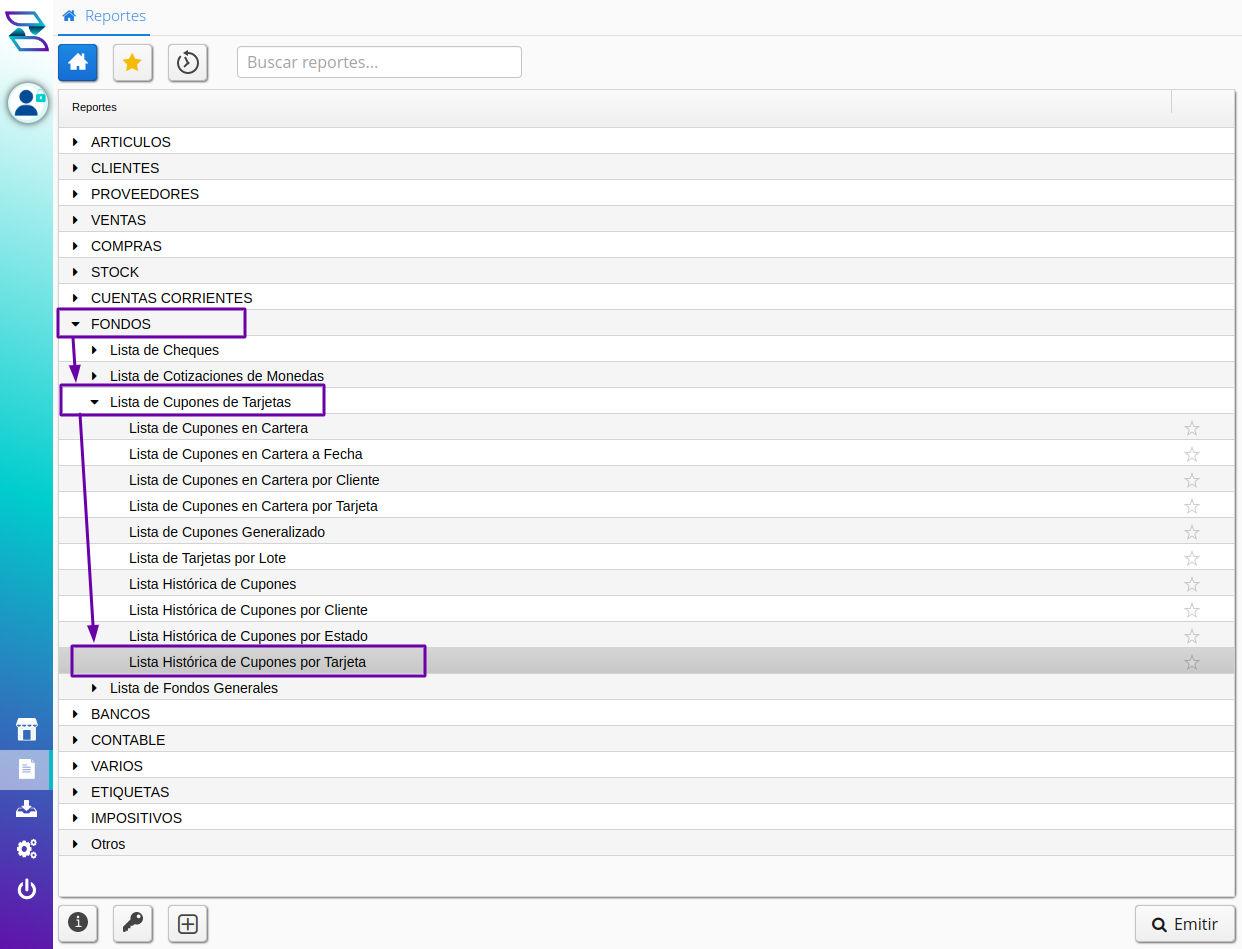Viewport: 1242px width, 949px height.
Task: Expand Lista de Cheques arrow
Action: pos(94,350)
